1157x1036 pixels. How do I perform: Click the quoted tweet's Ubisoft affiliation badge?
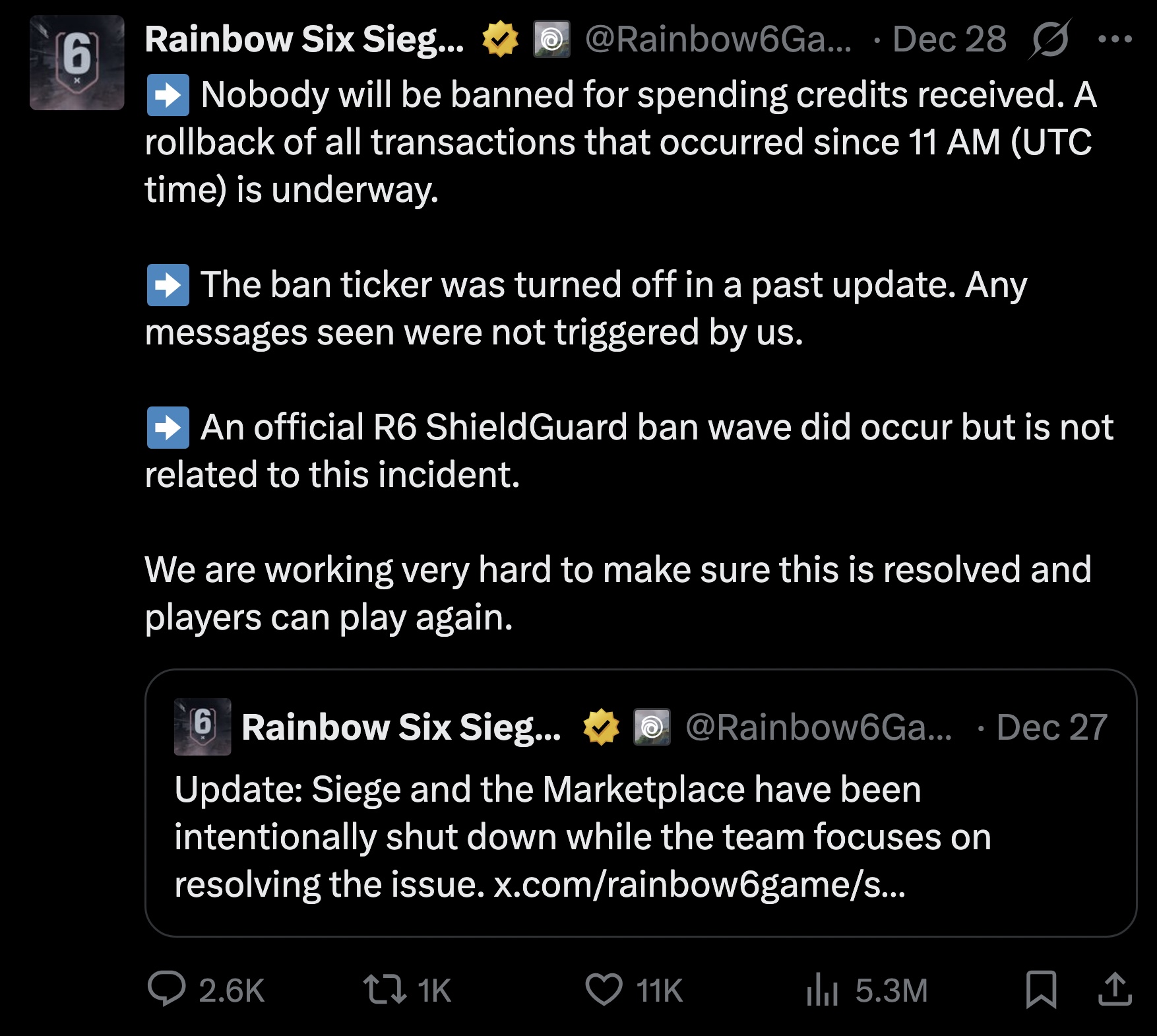652,727
